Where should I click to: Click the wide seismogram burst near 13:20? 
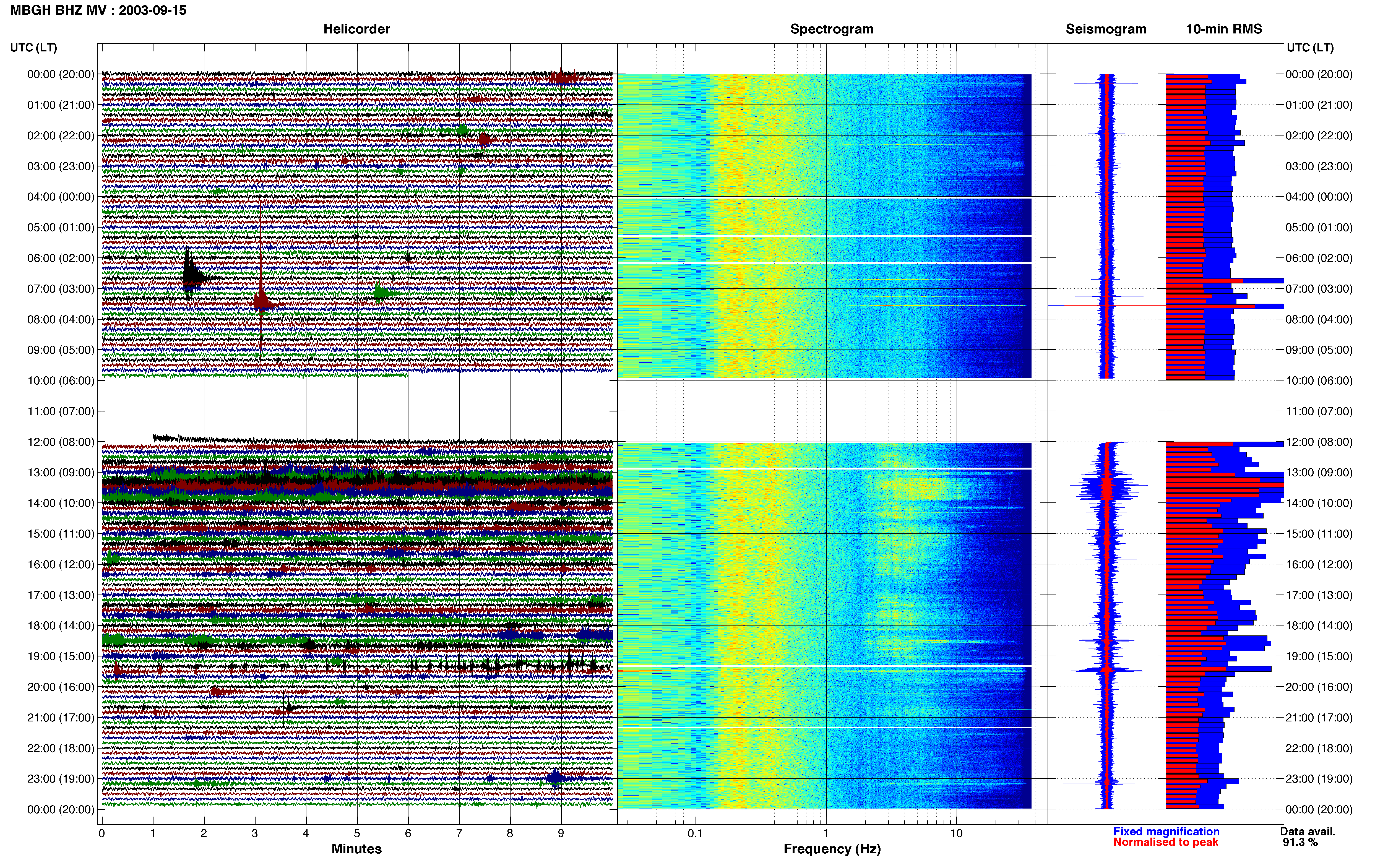click(x=1105, y=485)
